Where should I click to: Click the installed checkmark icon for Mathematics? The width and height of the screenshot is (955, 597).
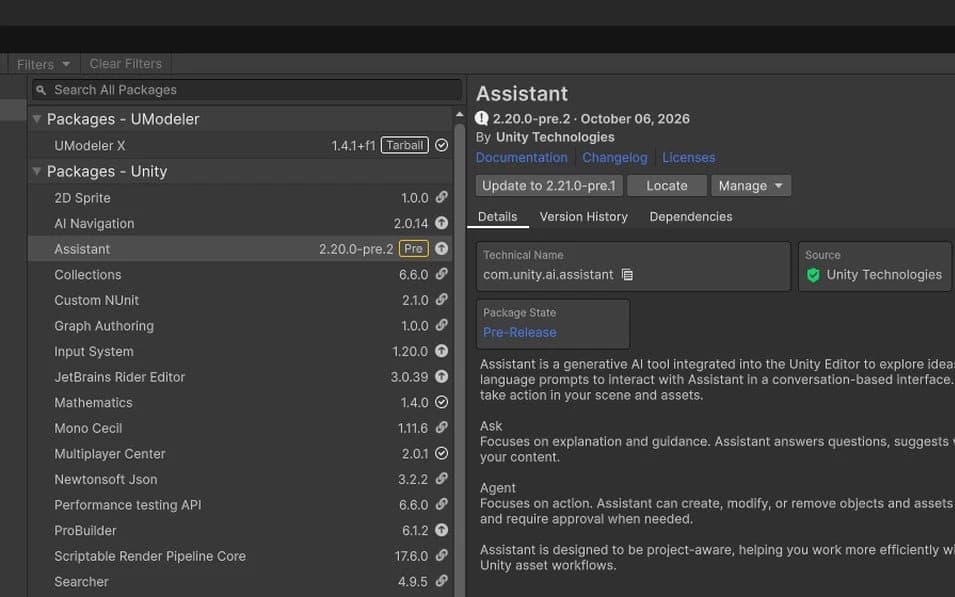pyautogui.click(x=442, y=402)
